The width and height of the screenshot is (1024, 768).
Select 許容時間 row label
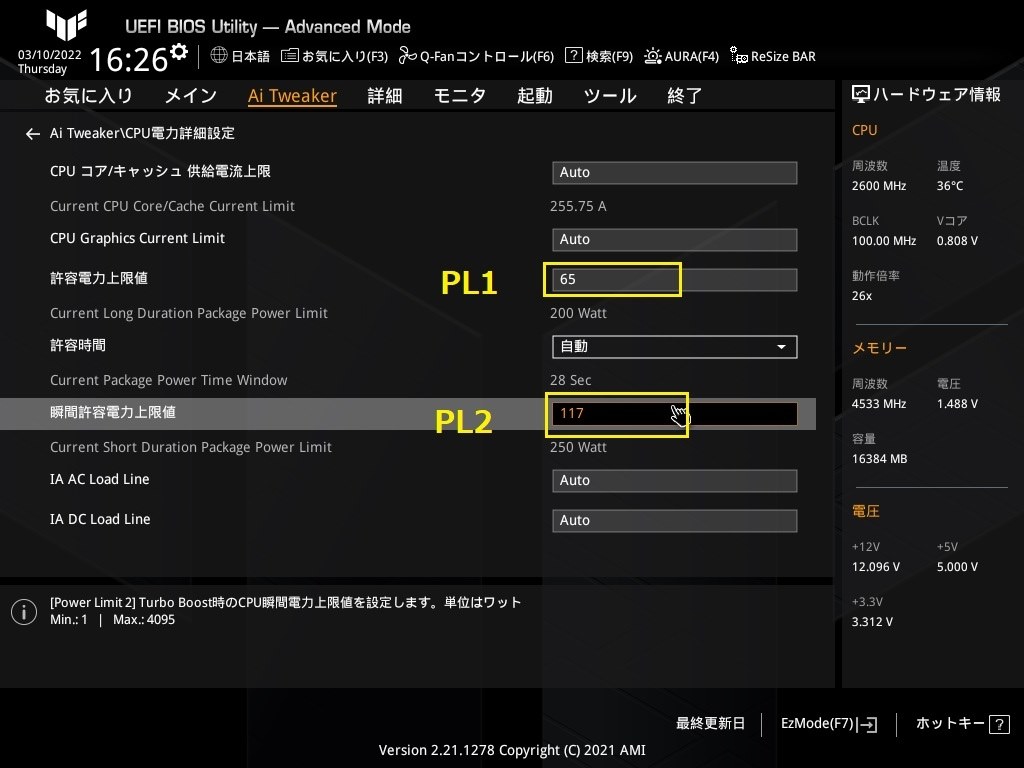(78, 345)
